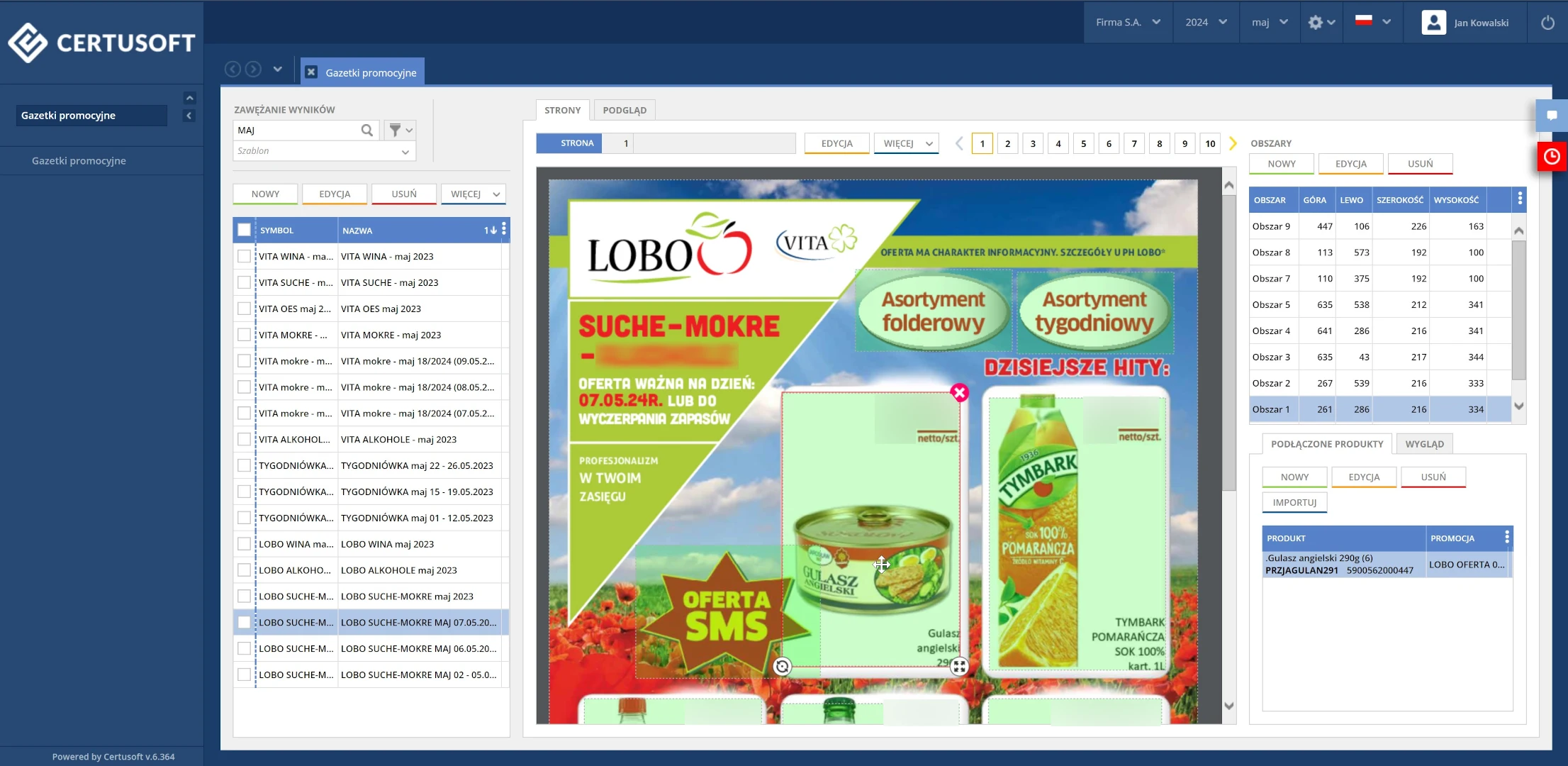Open settings gear menu
This screenshot has height=766, width=1568.
tap(1321, 23)
